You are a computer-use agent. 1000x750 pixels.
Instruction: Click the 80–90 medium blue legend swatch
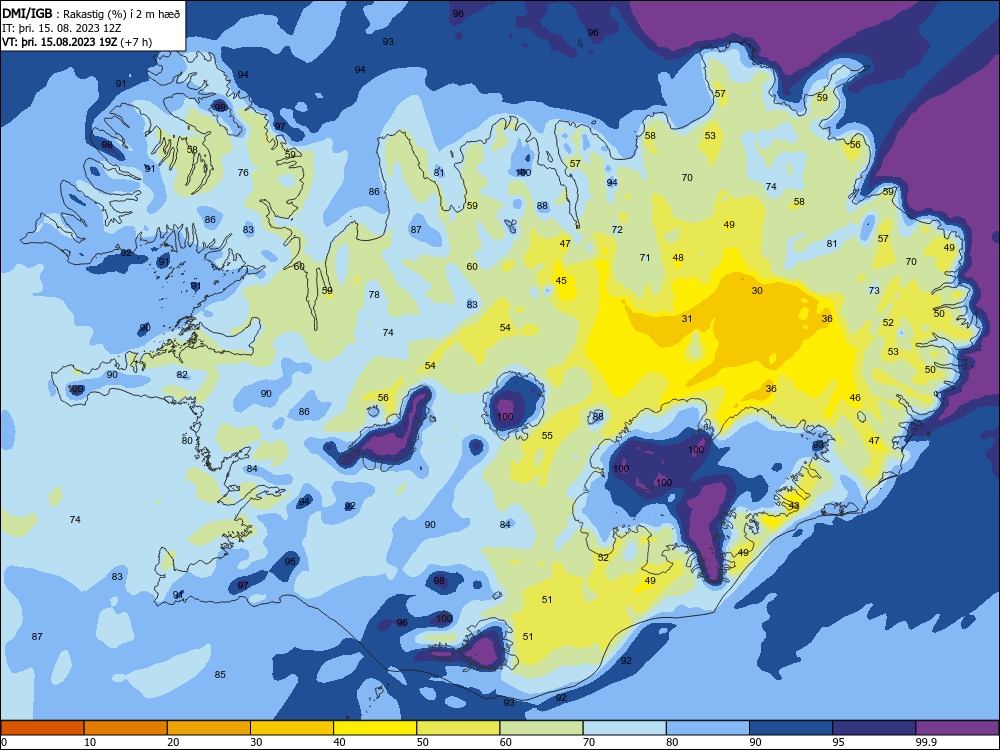708,728
